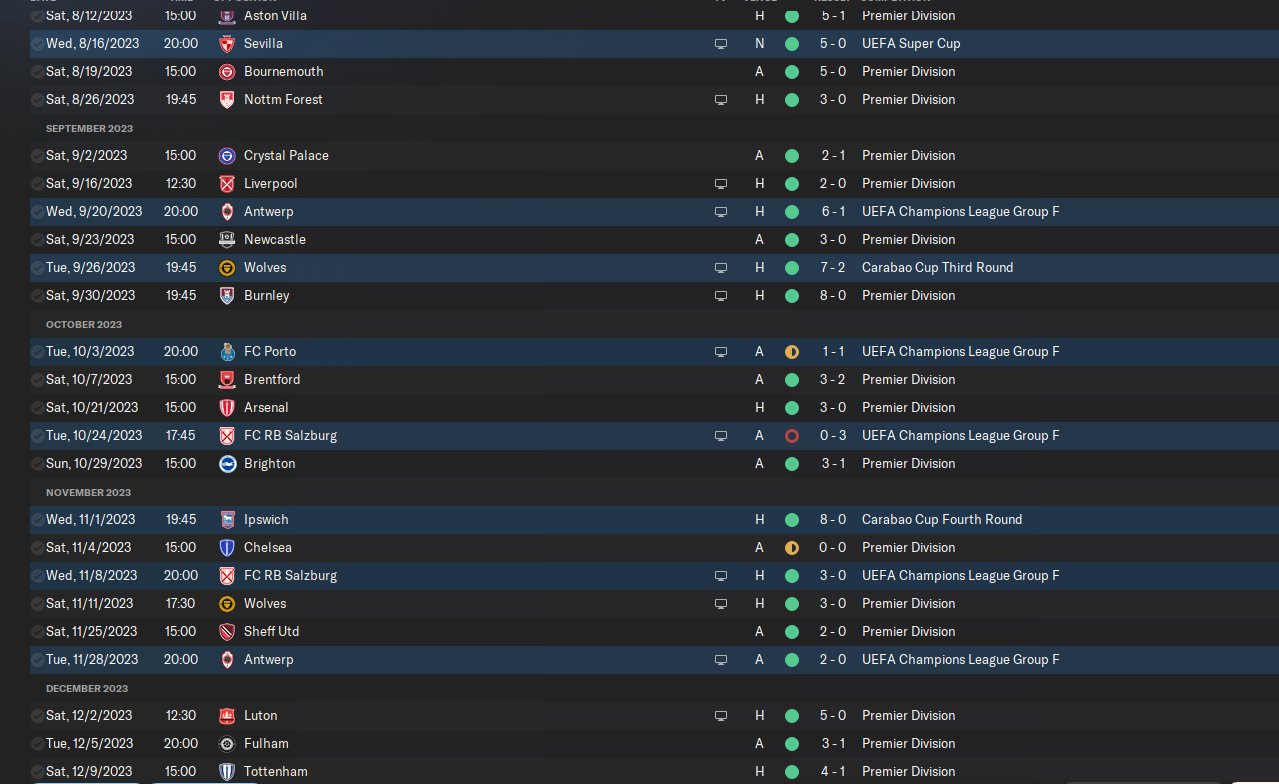
Task: Click the Nottm Forest club badge
Action: click(227, 100)
